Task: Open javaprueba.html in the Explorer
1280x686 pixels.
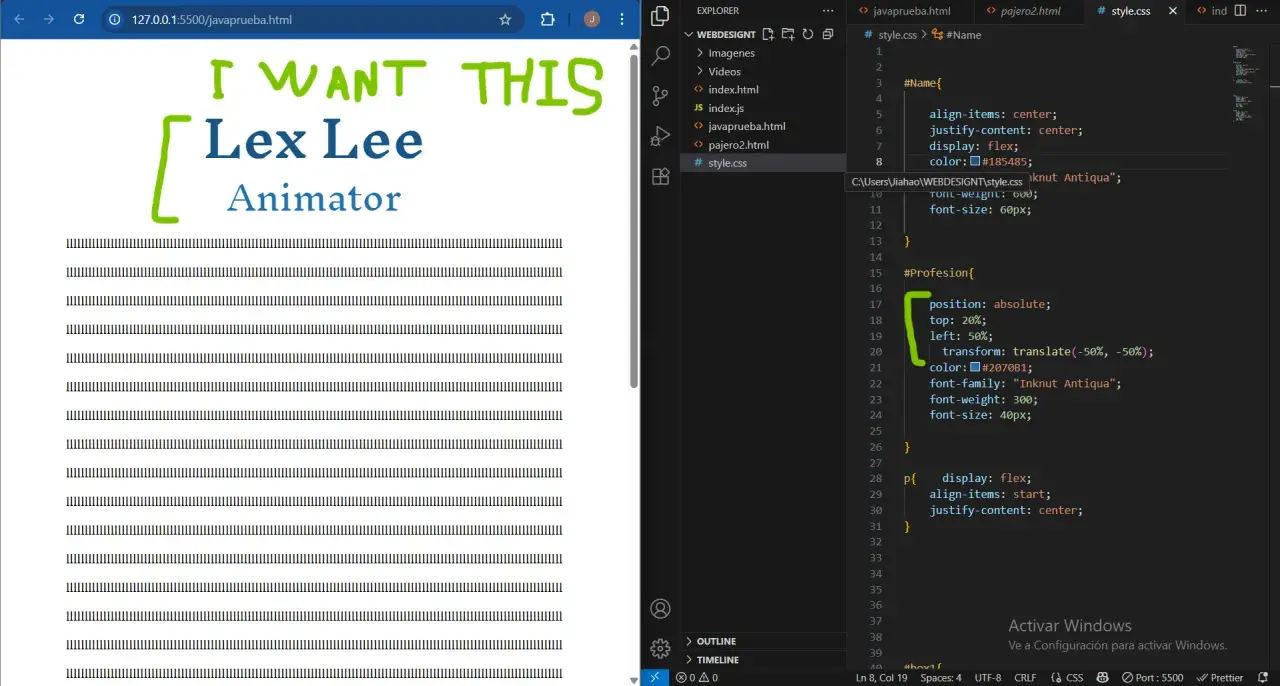Action: (746, 126)
